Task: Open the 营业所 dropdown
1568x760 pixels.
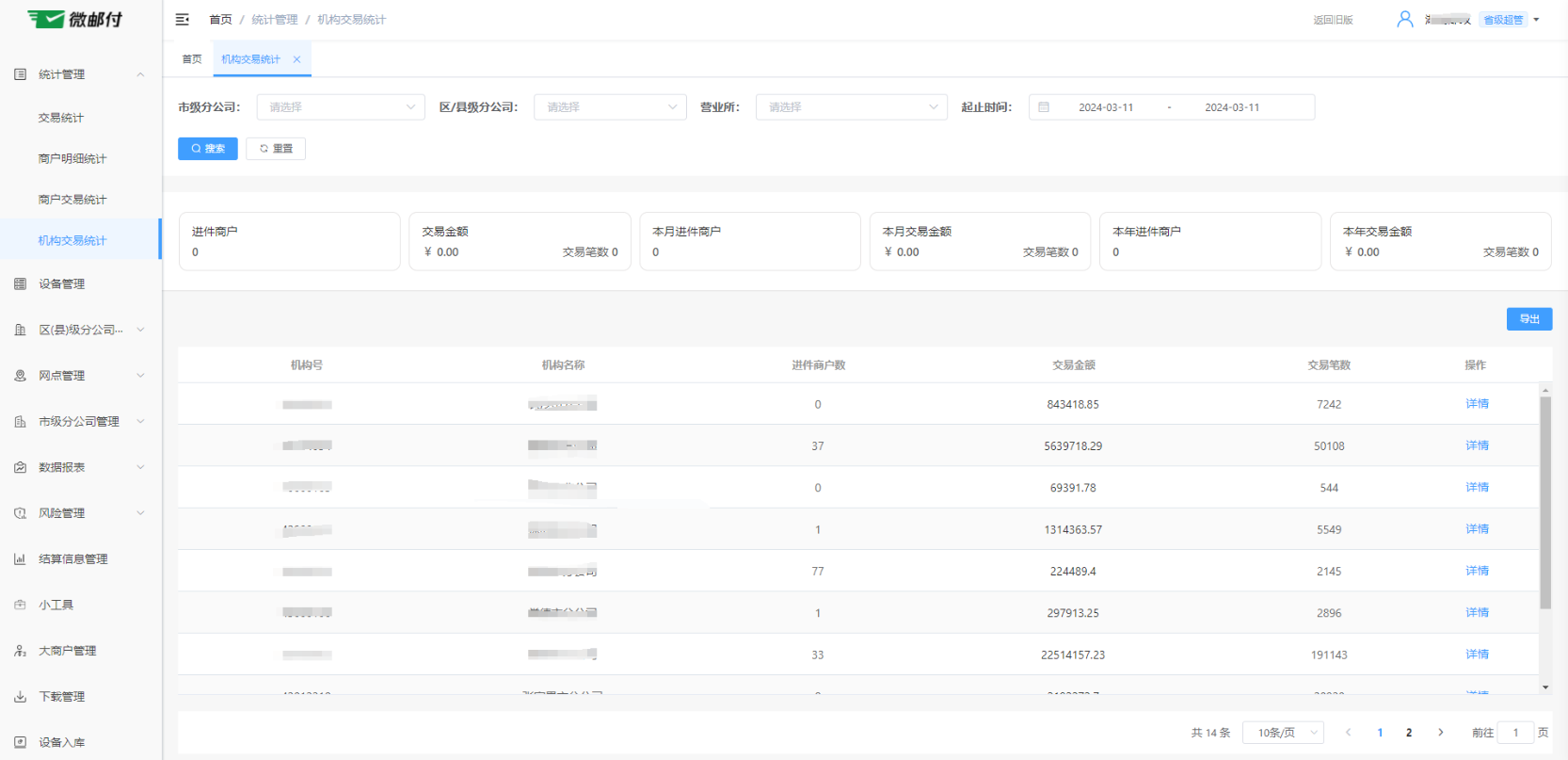Action: (851, 107)
